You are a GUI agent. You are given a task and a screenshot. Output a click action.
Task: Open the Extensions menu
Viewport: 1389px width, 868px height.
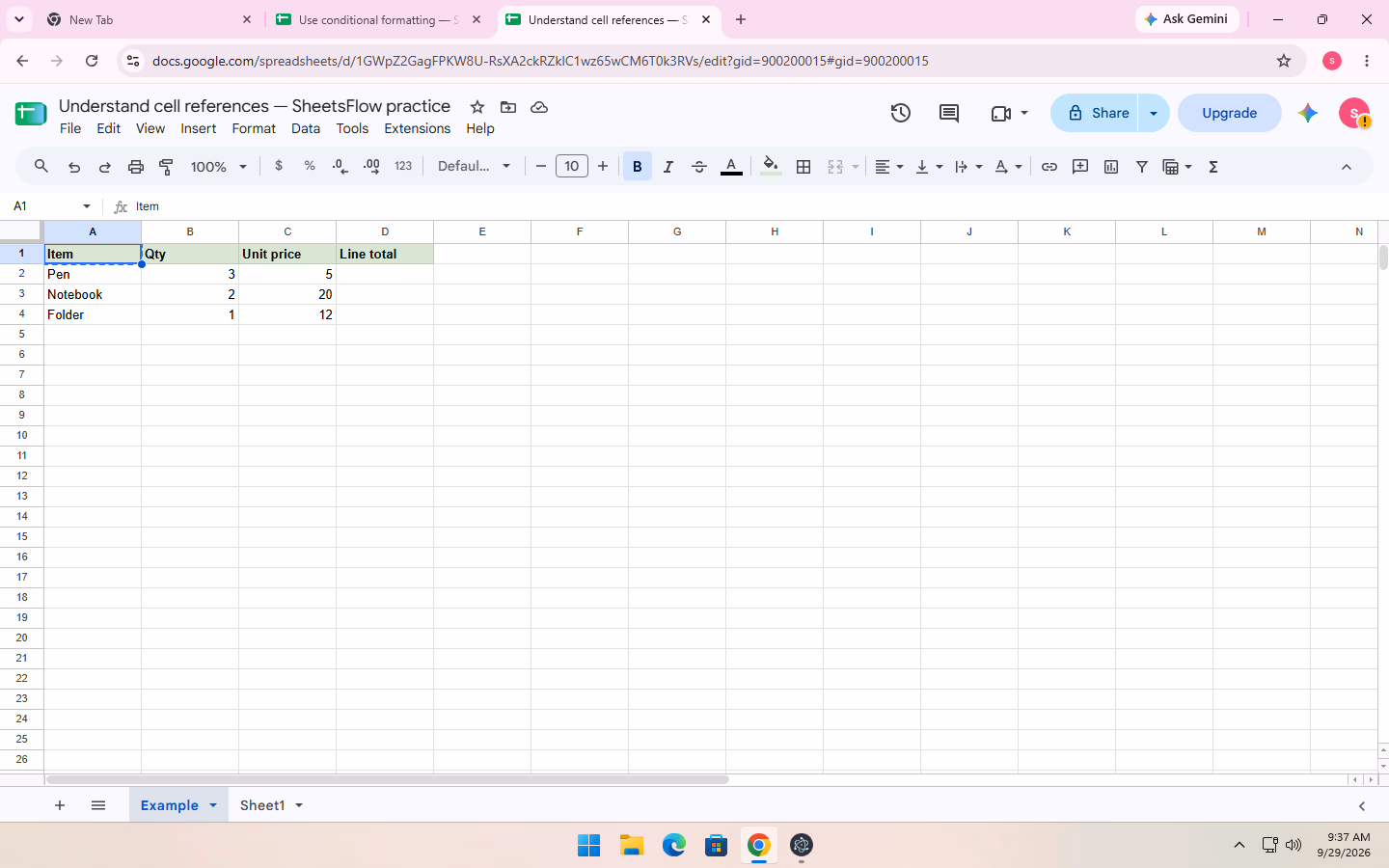tap(417, 128)
